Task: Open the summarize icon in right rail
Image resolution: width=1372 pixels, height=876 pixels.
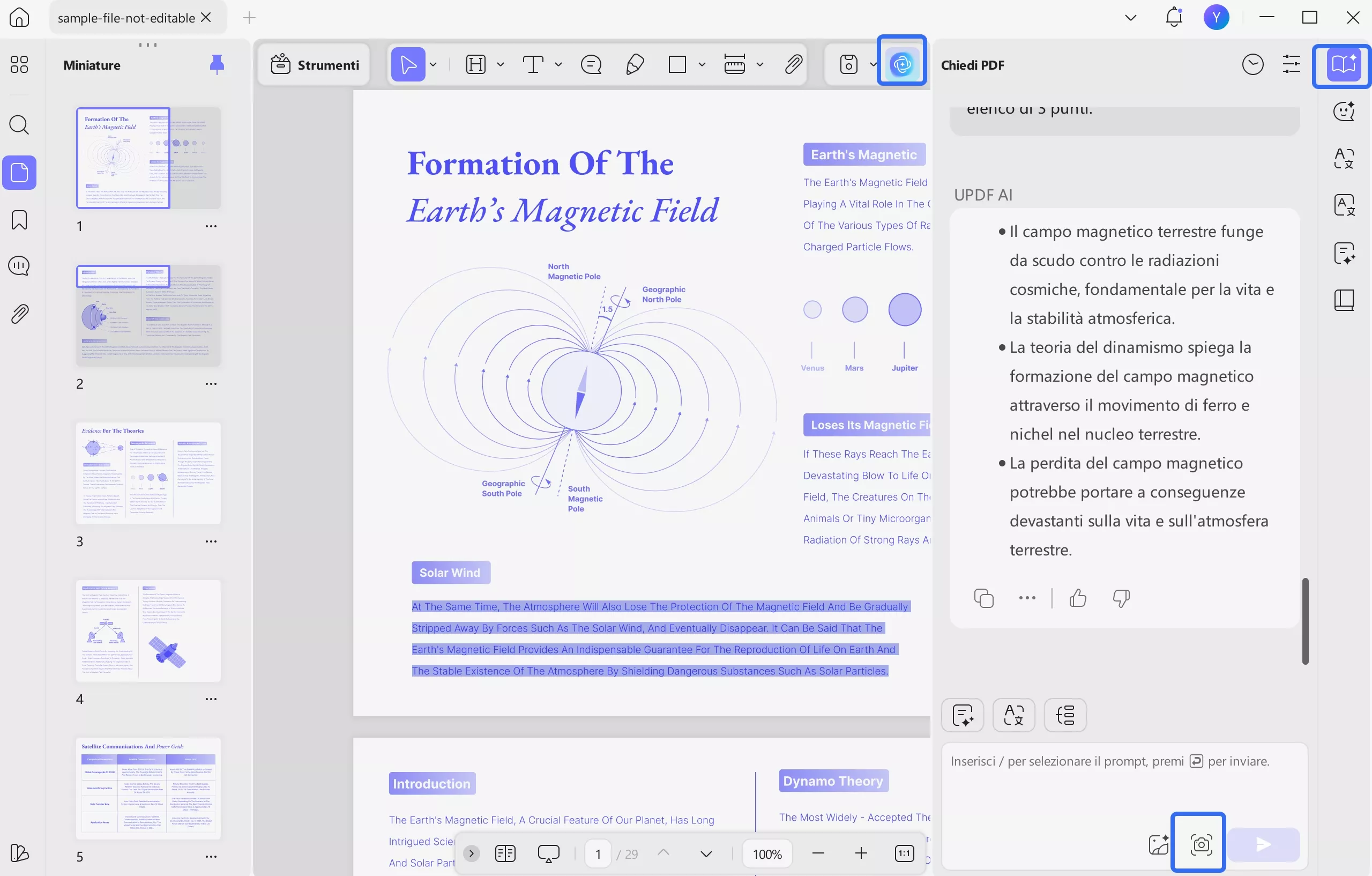Action: pyautogui.click(x=1344, y=253)
